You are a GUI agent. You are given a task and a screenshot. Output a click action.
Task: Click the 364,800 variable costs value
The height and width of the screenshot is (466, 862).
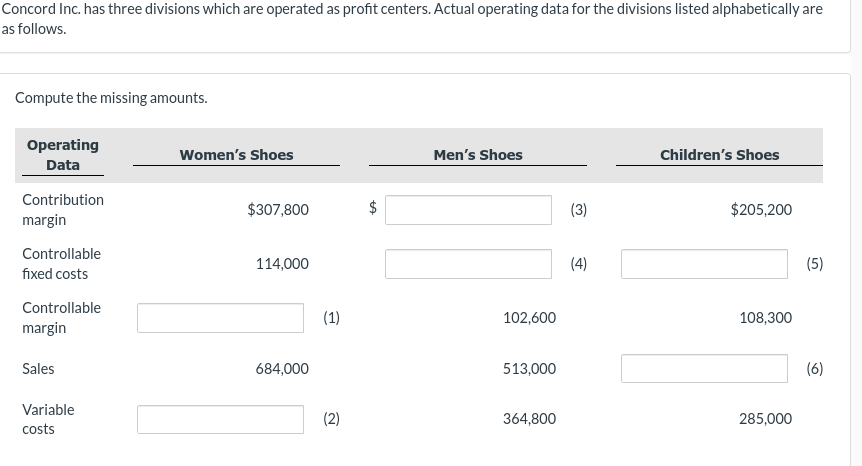(x=529, y=419)
